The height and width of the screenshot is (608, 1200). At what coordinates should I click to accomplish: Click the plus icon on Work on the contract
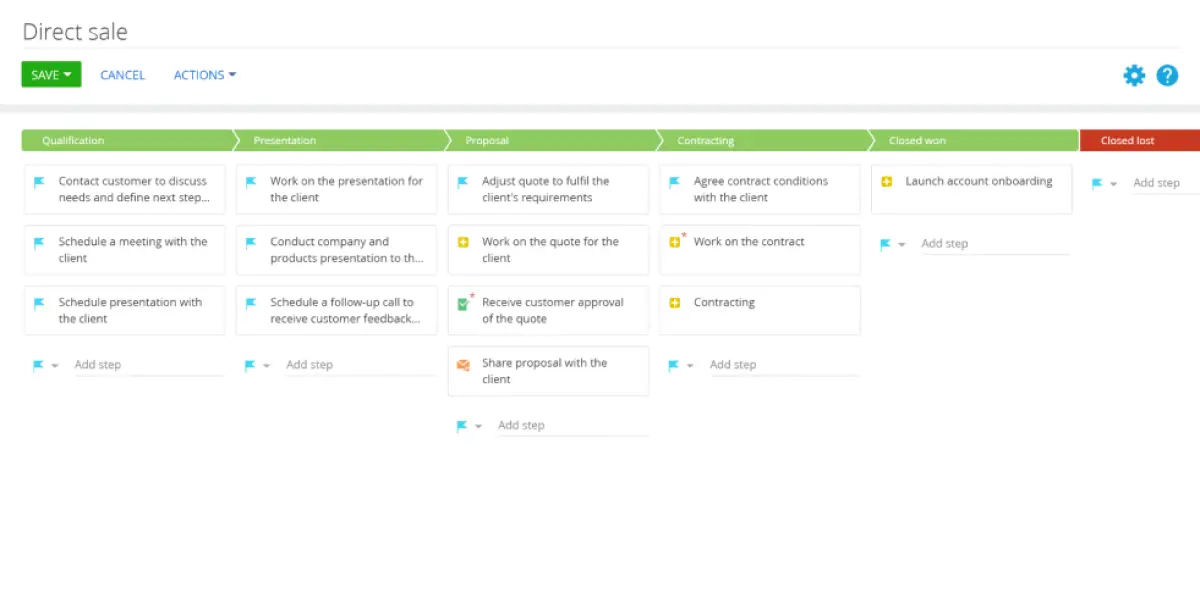point(675,242)
